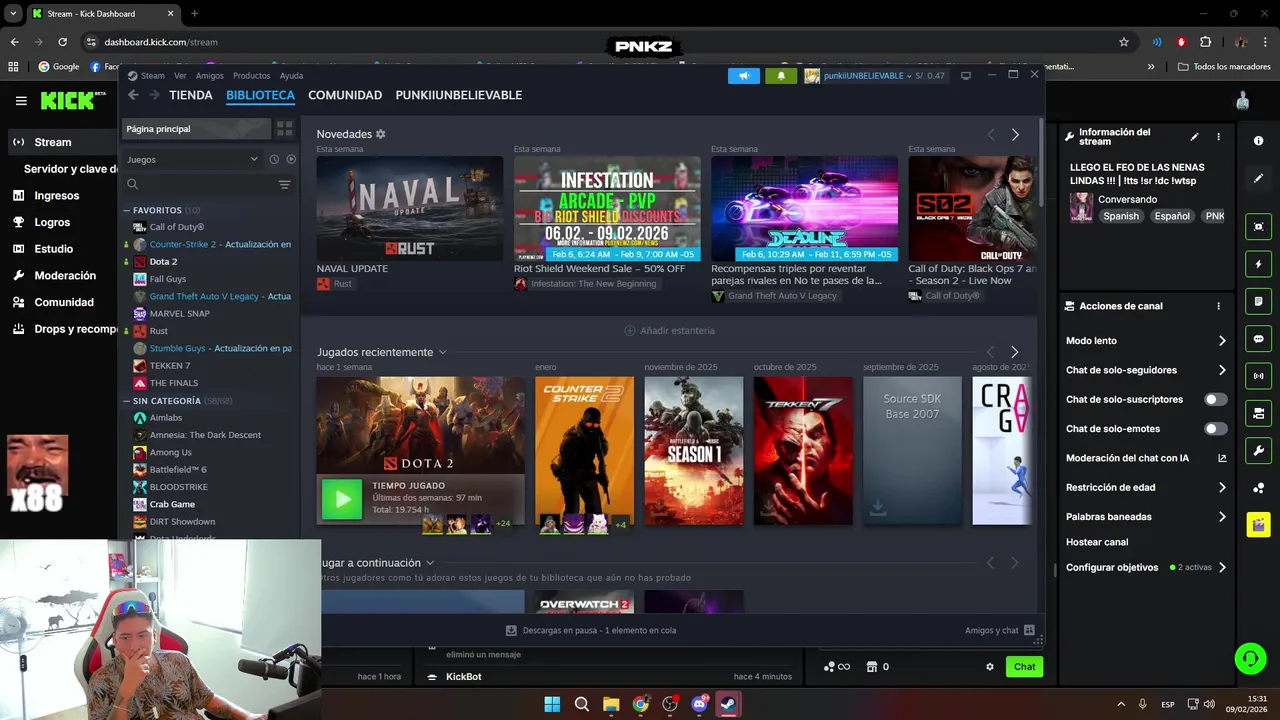Sort Steam library by recent activity clock icon
Viewport: 1280px width, 720px height.
(x=274, y=159)
